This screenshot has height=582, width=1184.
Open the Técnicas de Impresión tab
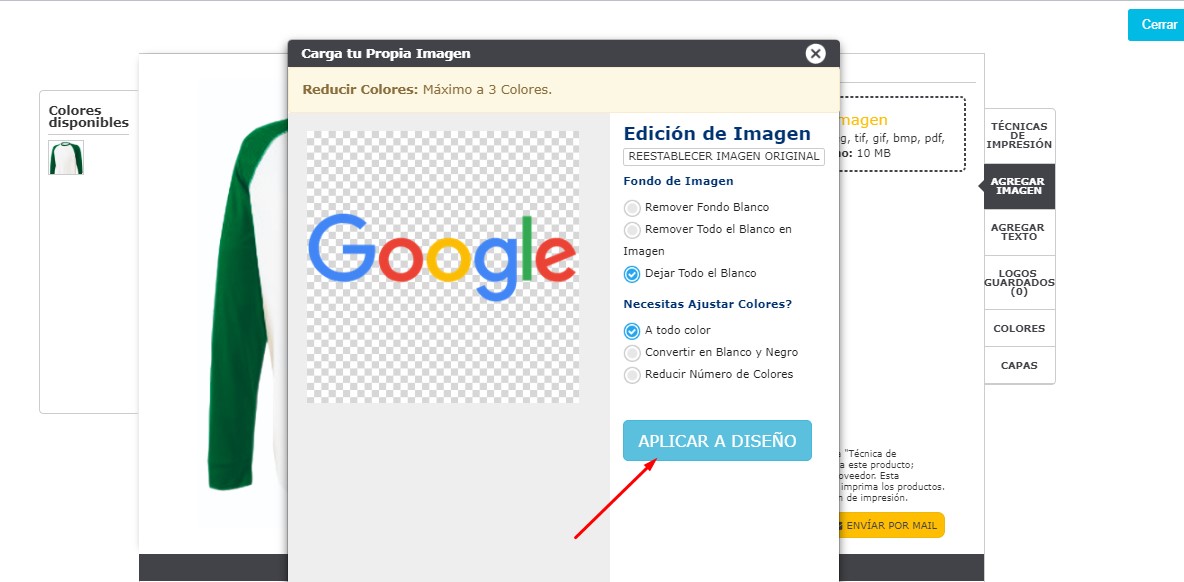1019,136
